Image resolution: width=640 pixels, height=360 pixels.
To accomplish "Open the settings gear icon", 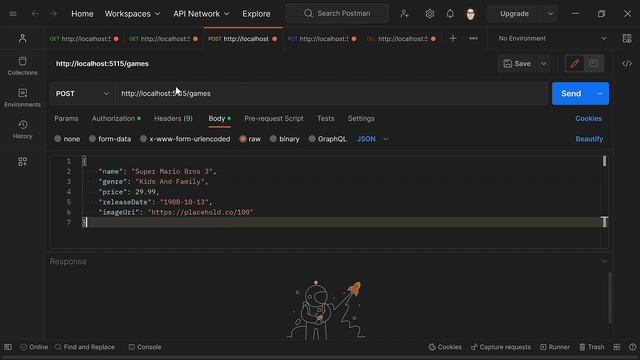I will [x=429, y=13].
